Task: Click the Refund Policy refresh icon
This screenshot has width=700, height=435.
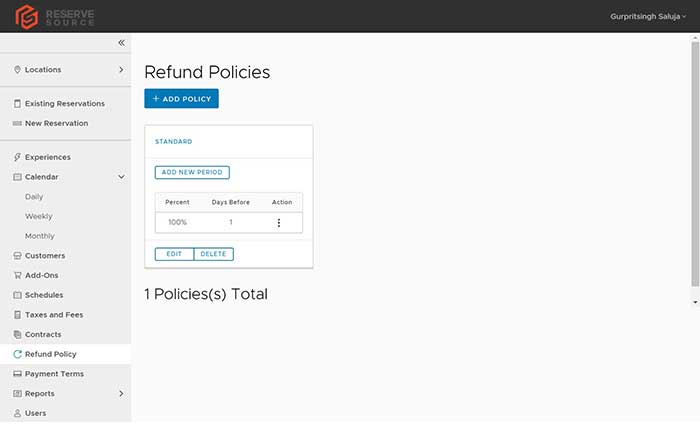Action: coord(17,354)
